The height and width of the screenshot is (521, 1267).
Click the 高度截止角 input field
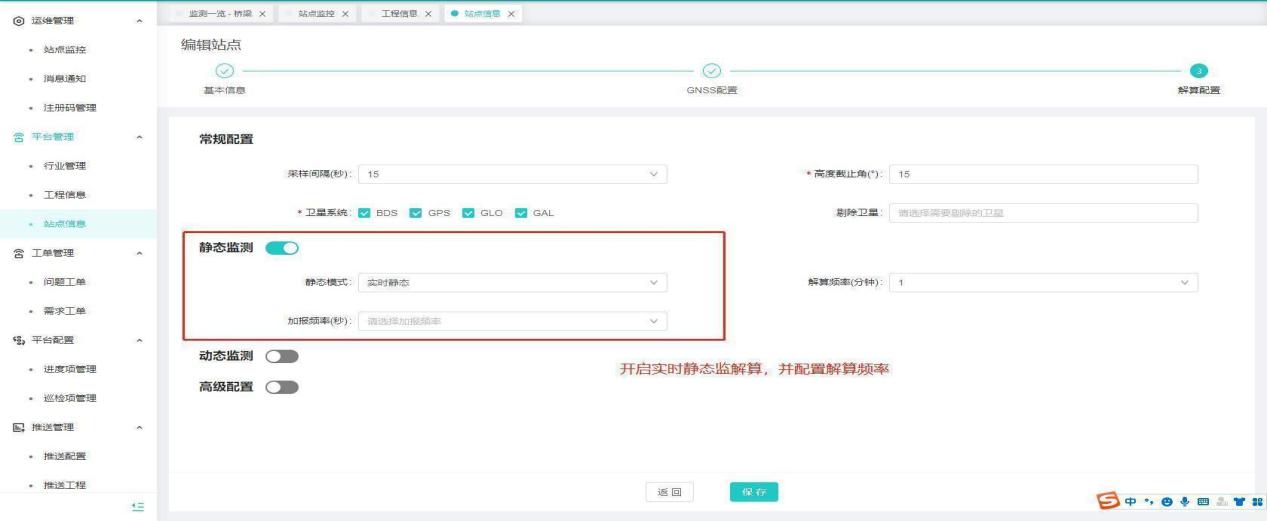(x=1043, y=175)
